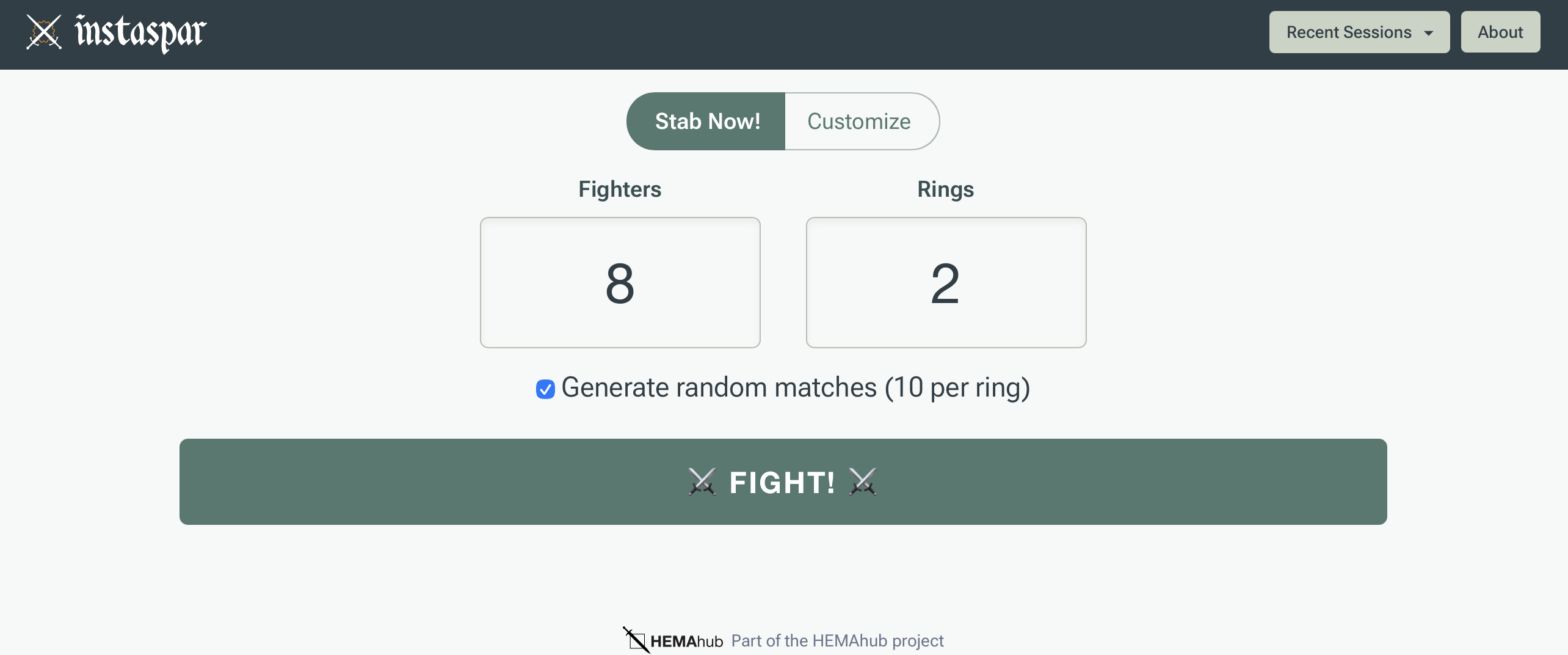
Task: Open the About page
Action: 1500,32
